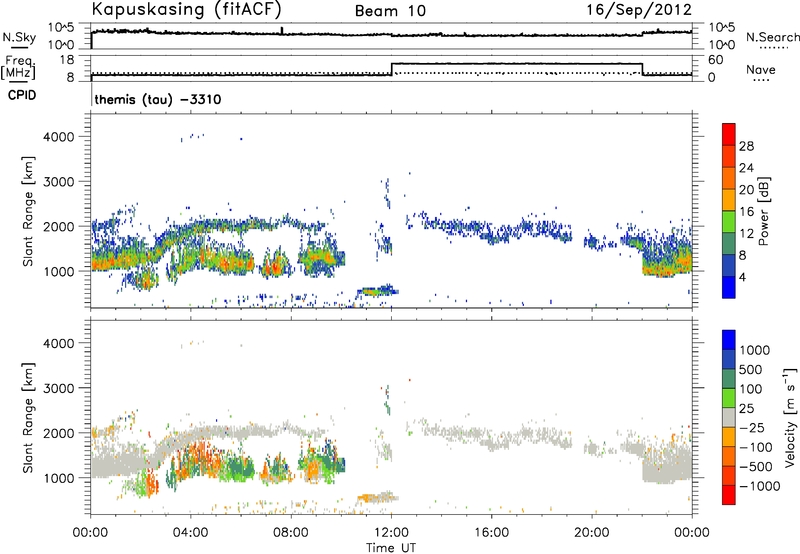Click the "Beam 10" header label
The height and width of the screenshot is (554, 800).
[x=390, y=11]
